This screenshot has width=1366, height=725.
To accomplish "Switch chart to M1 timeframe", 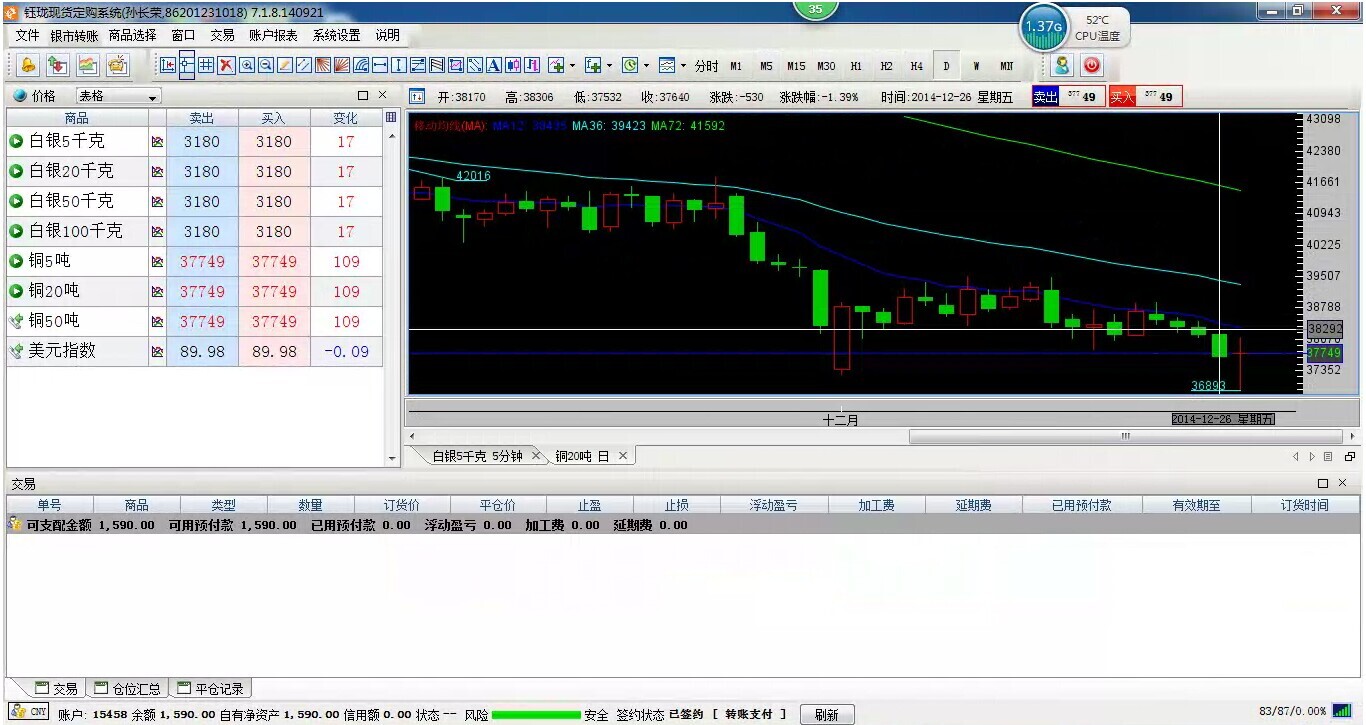I will coord(736,66).
